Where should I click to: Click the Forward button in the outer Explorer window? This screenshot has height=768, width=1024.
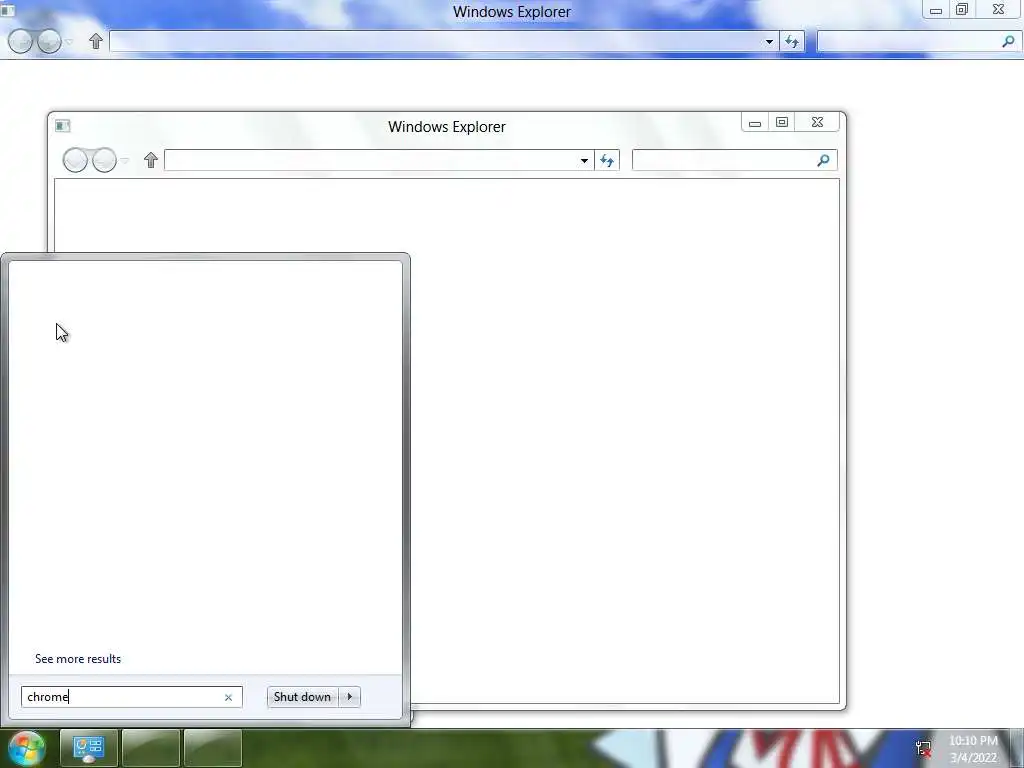[49, 41]
